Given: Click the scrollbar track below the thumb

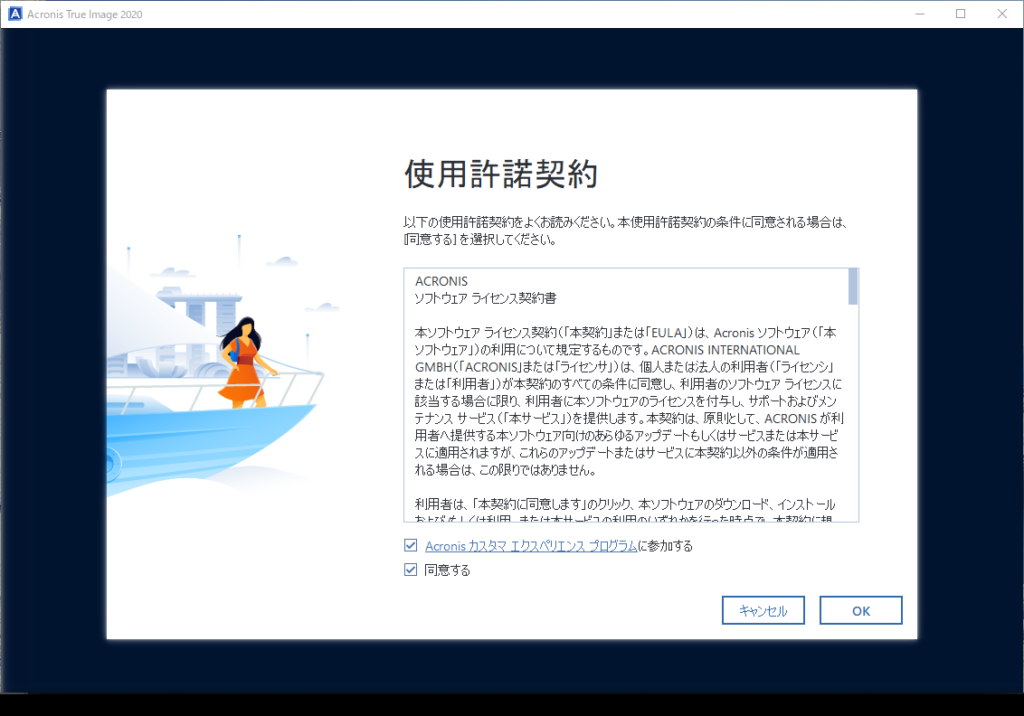Looking at the screenshot, I should point(853,412).
